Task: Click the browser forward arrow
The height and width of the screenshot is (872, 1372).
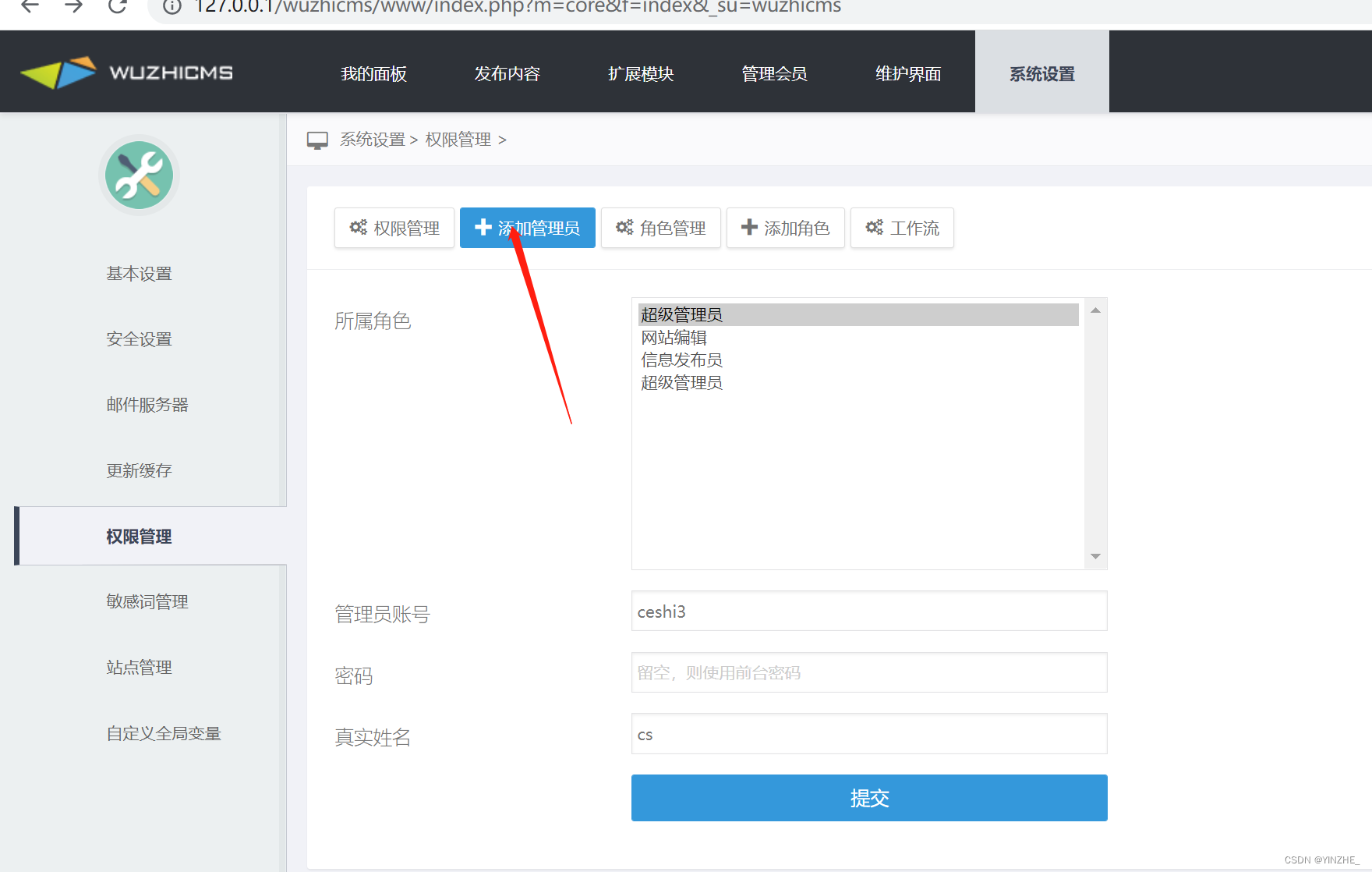Action: click(73, 6)
